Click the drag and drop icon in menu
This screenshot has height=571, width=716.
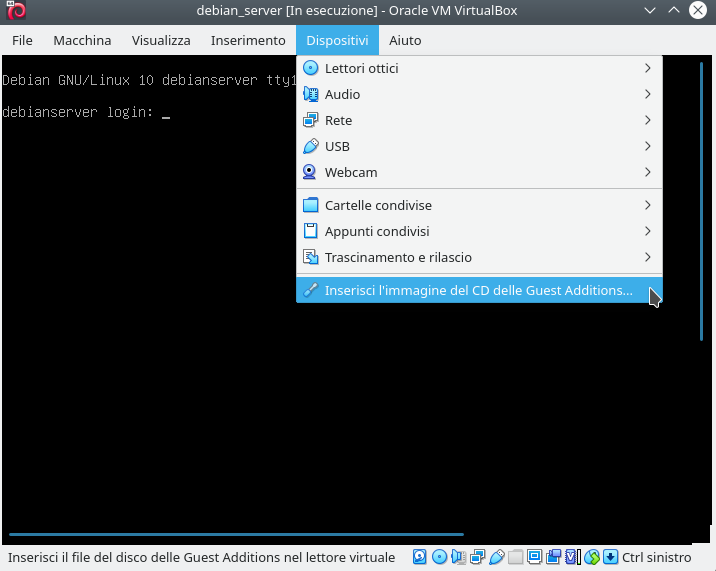click(x=311, y=257)
